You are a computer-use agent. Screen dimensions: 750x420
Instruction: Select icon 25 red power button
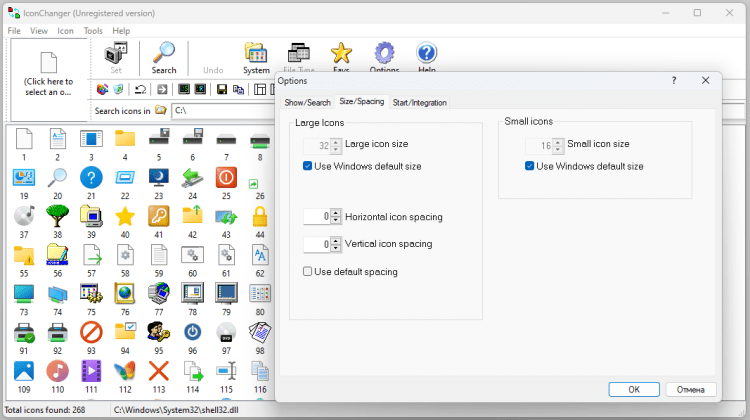[226, 178]
